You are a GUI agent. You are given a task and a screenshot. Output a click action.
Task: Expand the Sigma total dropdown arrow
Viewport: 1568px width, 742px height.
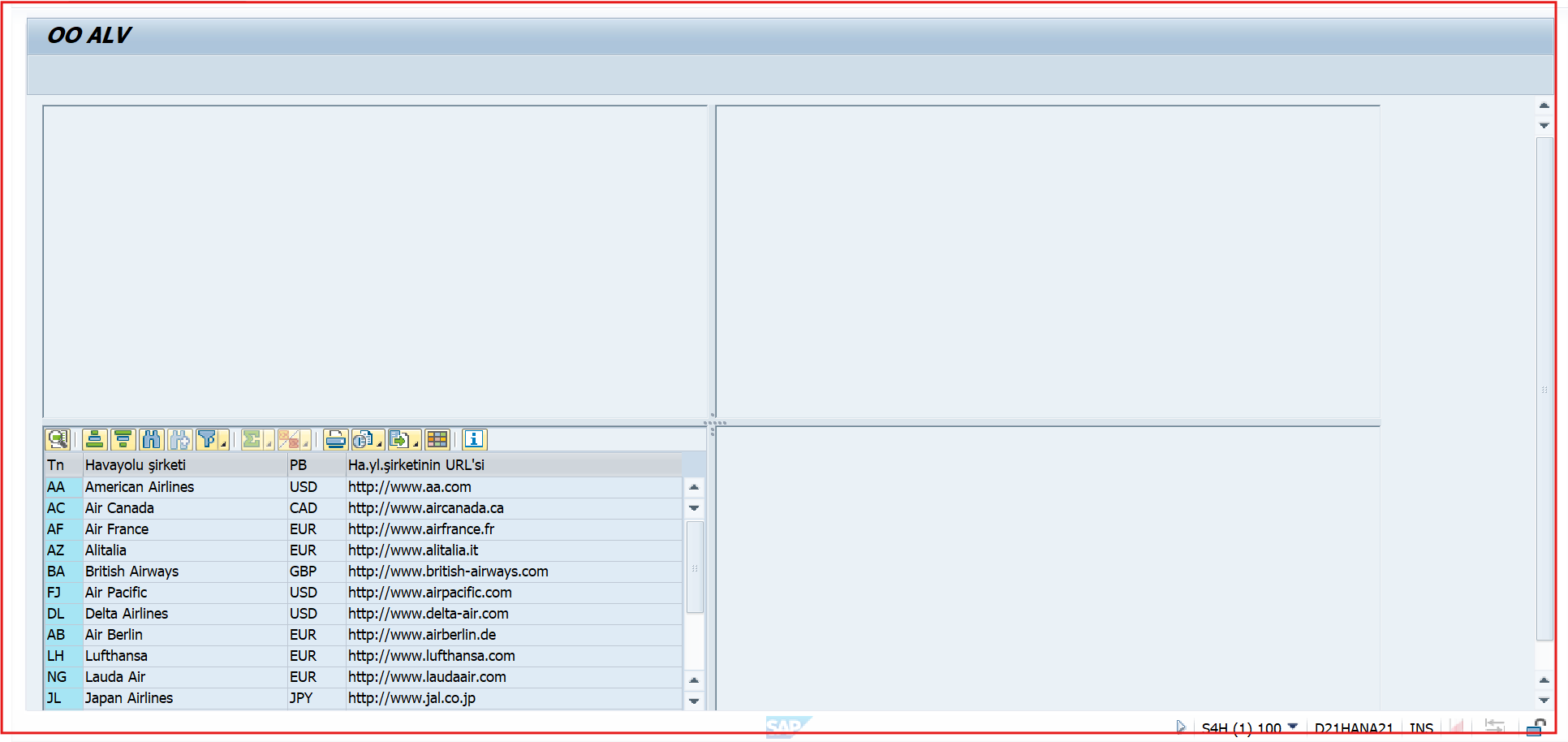pyautogui.click(x=269, y=444)
